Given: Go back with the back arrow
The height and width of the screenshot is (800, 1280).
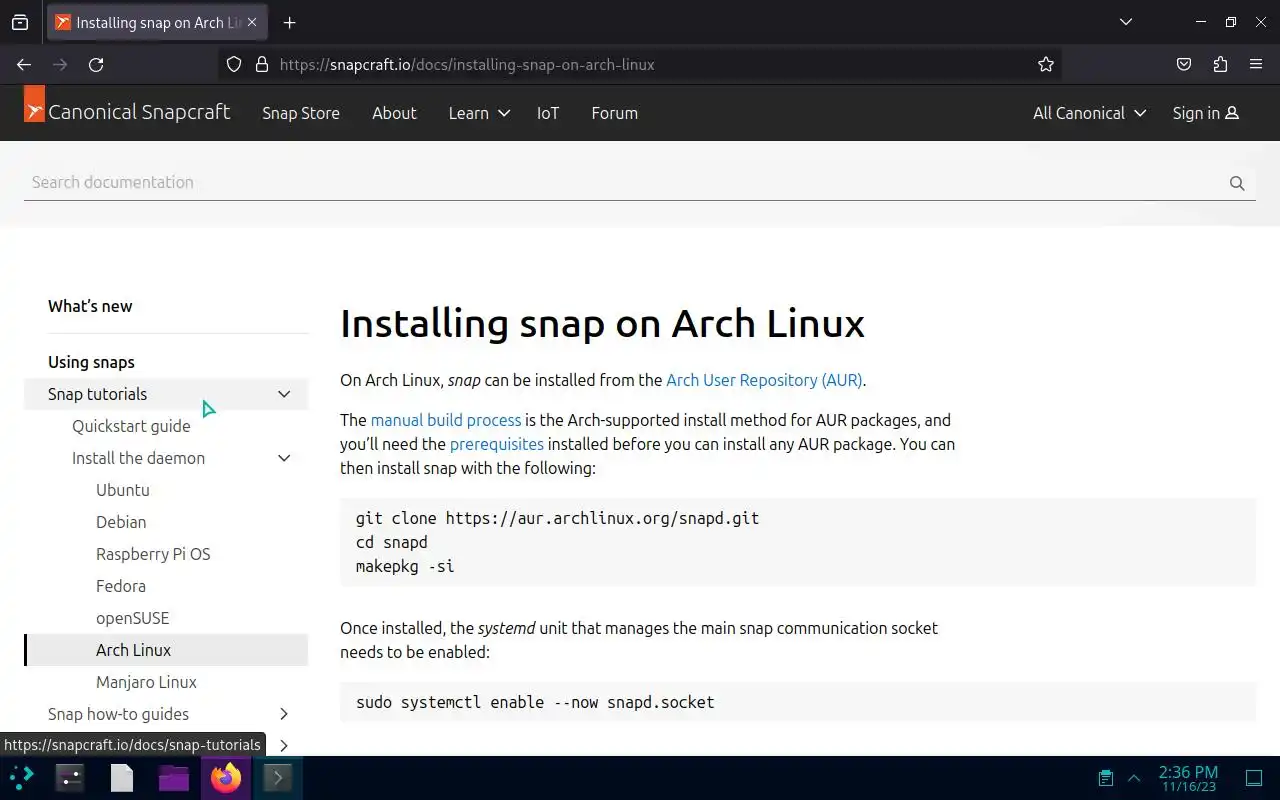Looking at the screenshot, I should pos(24,64).
